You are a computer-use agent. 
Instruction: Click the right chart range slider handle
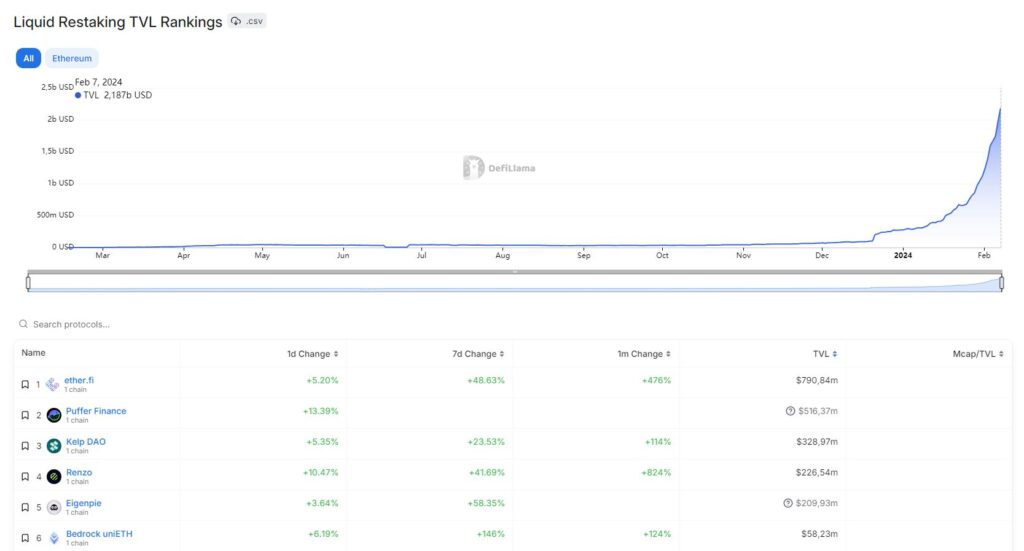point(1001,283)
